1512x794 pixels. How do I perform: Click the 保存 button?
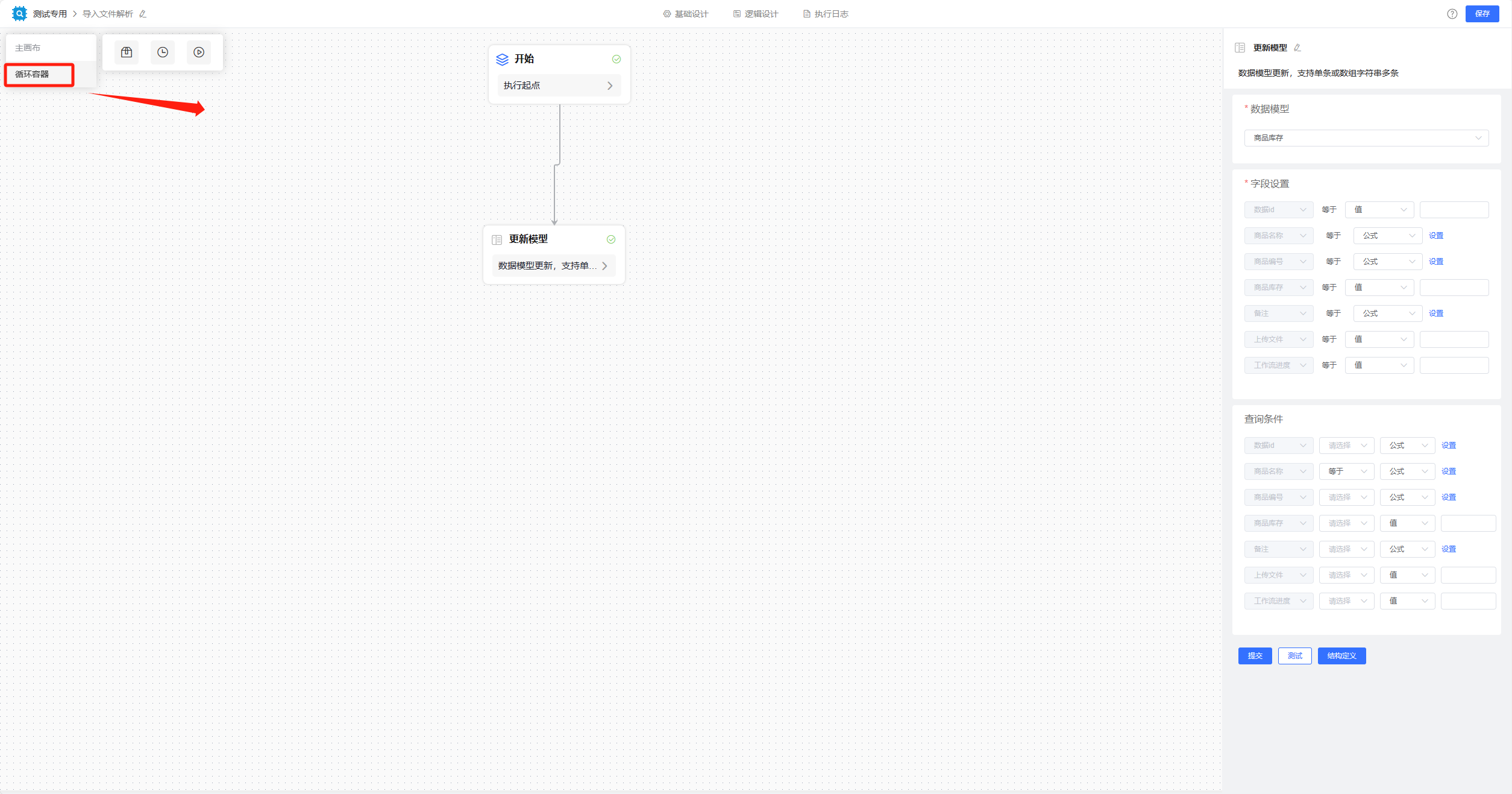(1482, 14)
